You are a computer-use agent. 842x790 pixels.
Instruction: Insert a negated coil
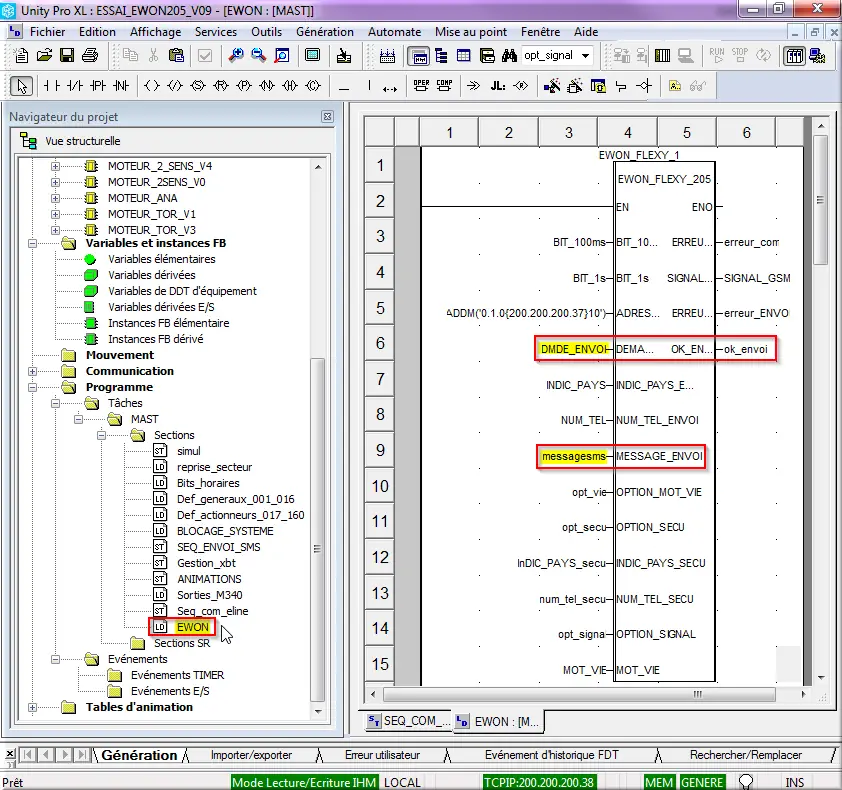(175, 86)
